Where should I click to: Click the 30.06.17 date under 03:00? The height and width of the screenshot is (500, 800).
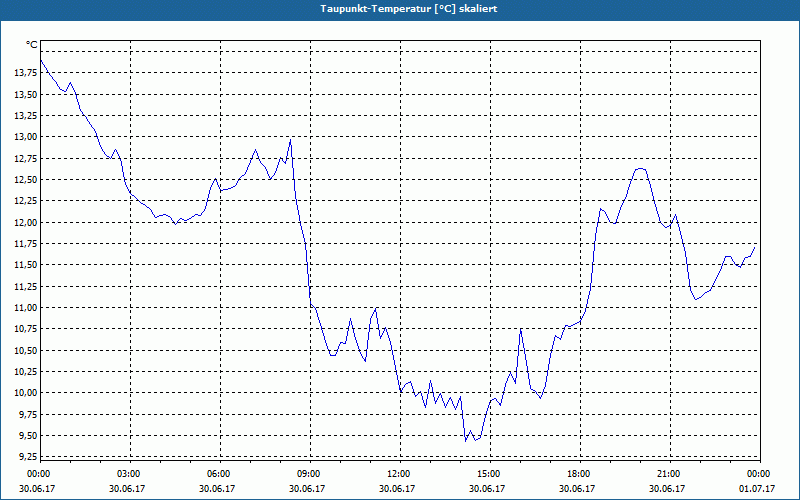[x=127, y=488]
